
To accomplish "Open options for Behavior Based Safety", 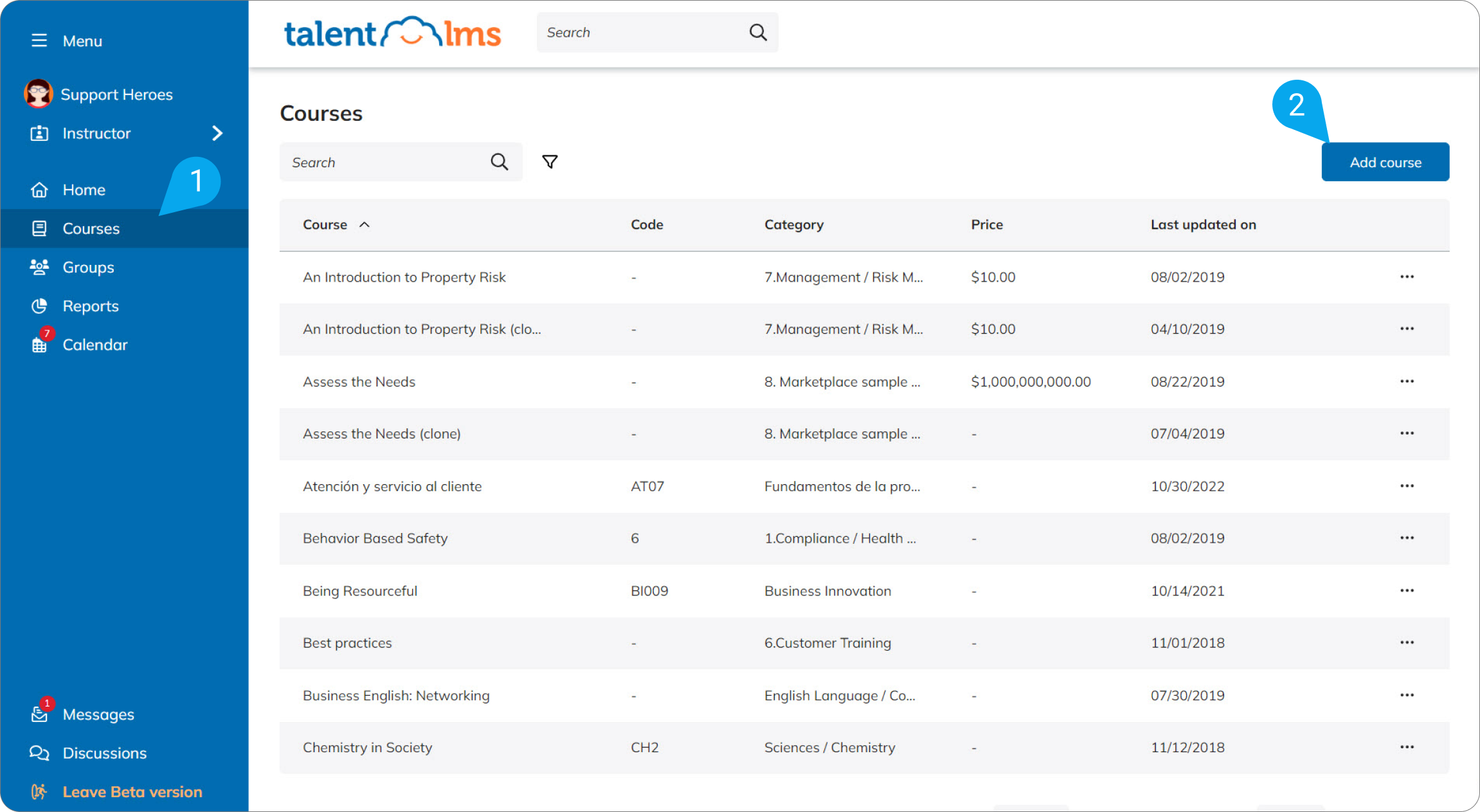I will tap(1407, 538).
